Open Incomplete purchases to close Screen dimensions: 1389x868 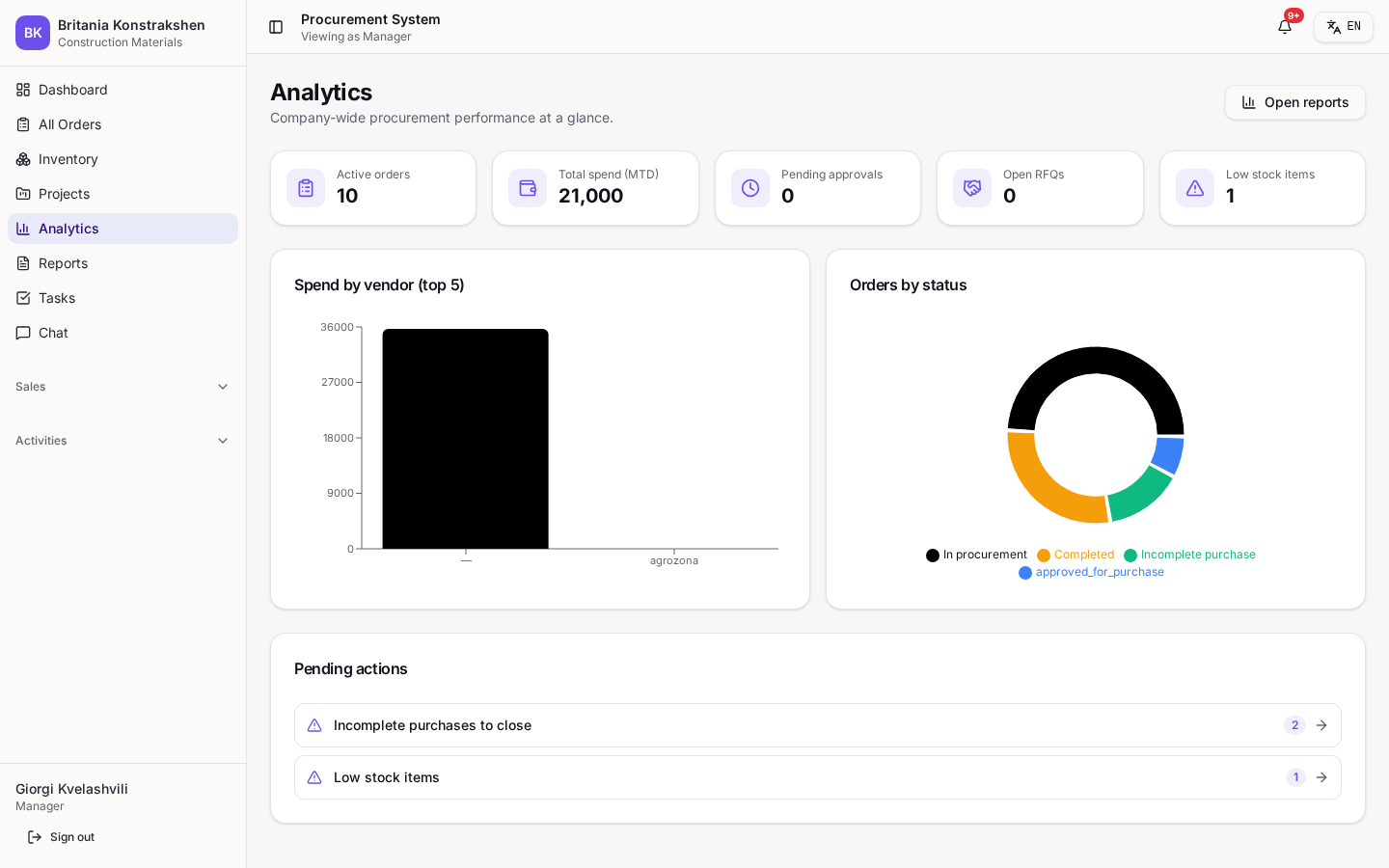[x=818, y=725]
